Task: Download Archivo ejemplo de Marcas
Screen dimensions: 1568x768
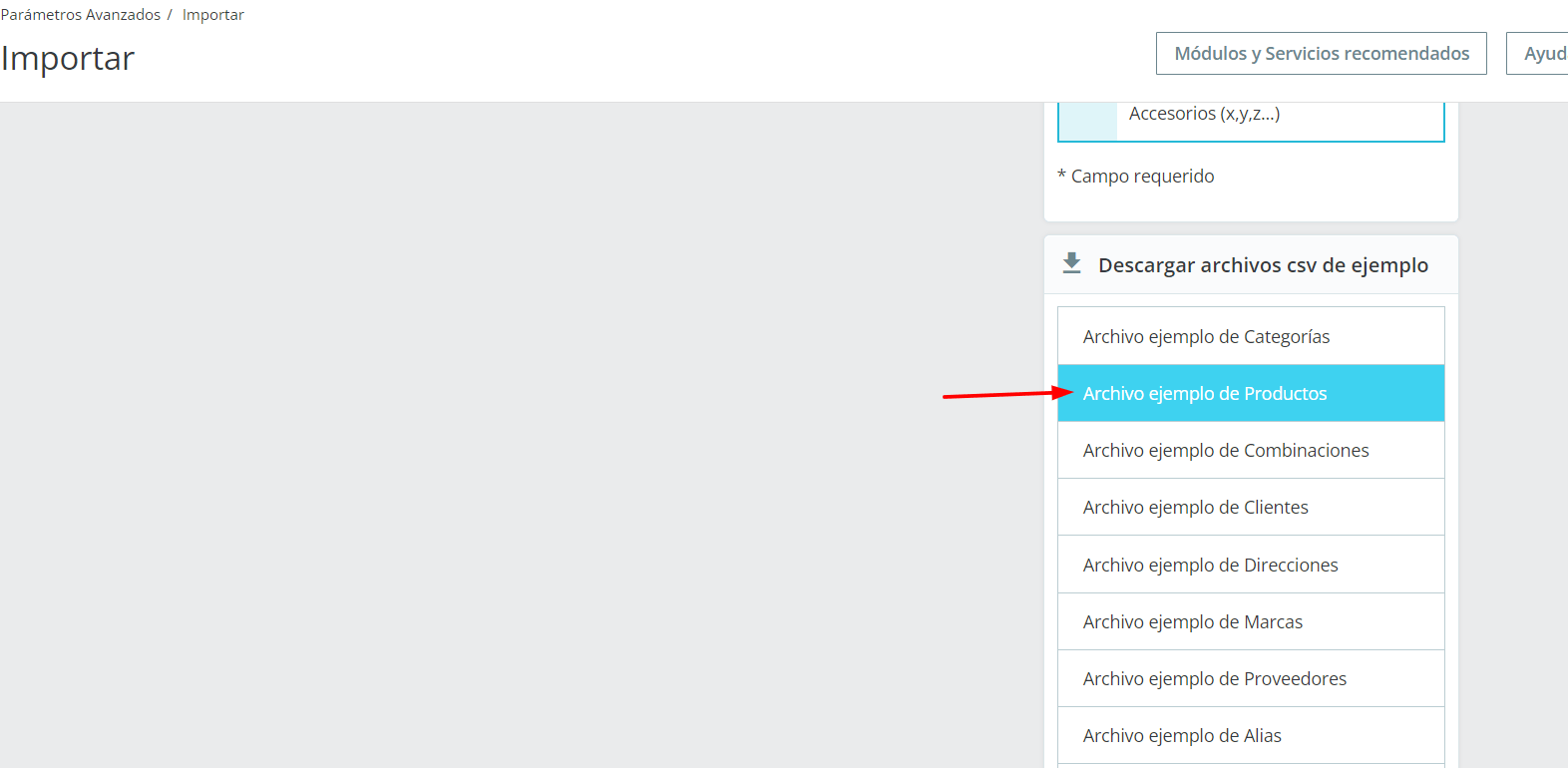Action: (x=1251, y=621)
